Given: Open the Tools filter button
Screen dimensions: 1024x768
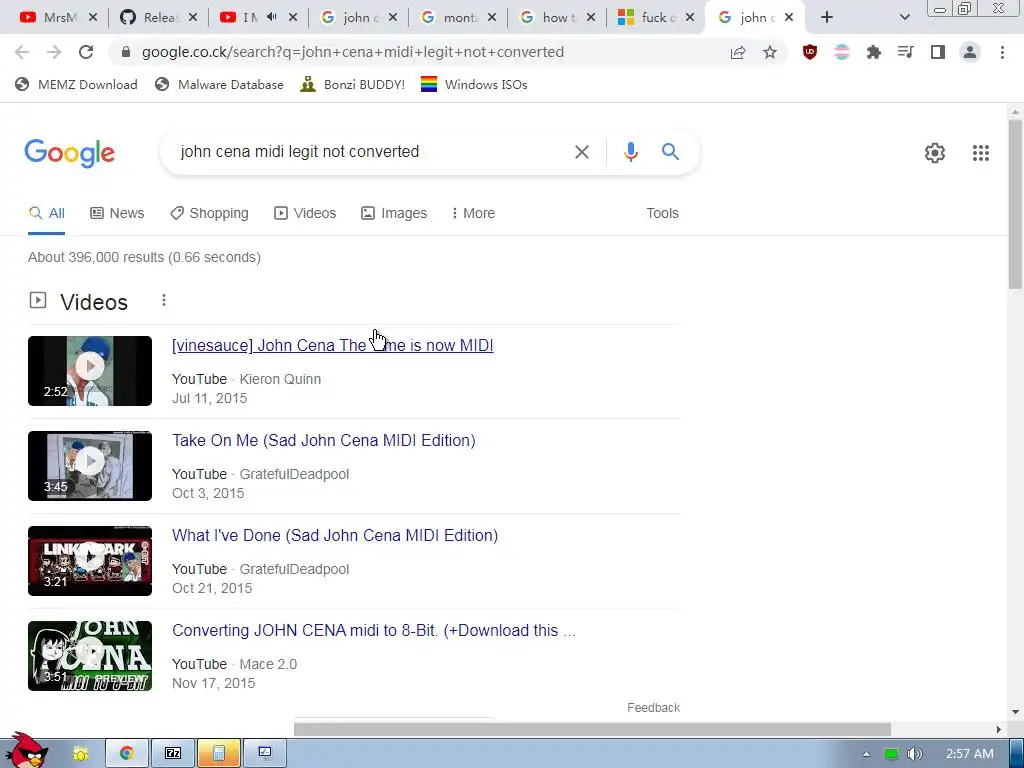Looking at the screenshot, I should point(662,213).
